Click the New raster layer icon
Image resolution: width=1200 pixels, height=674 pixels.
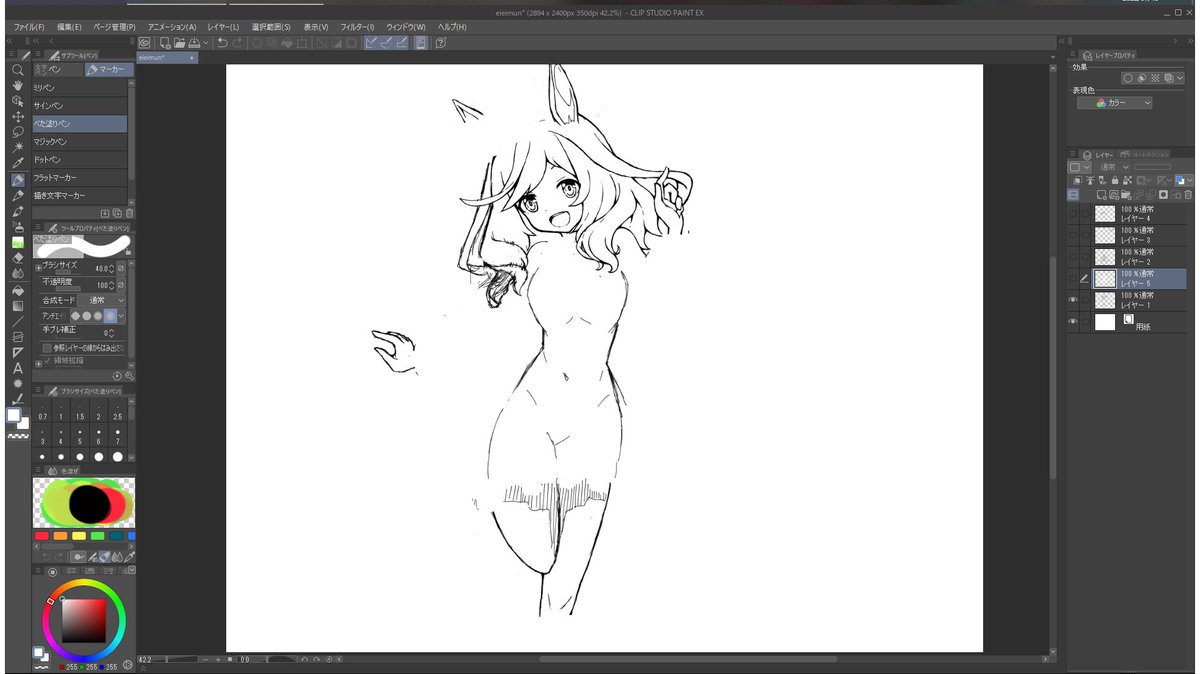1101,194
